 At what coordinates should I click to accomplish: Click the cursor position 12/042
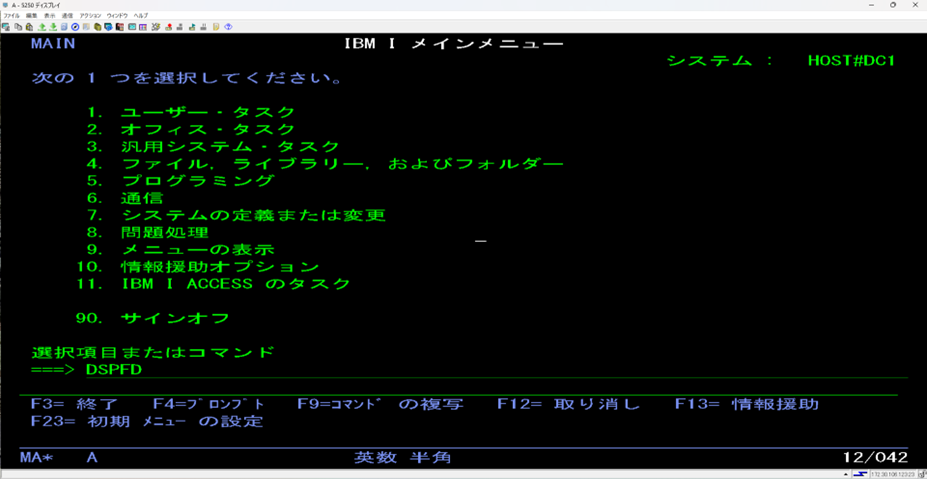pyautogui.click(x=876, y=457)
